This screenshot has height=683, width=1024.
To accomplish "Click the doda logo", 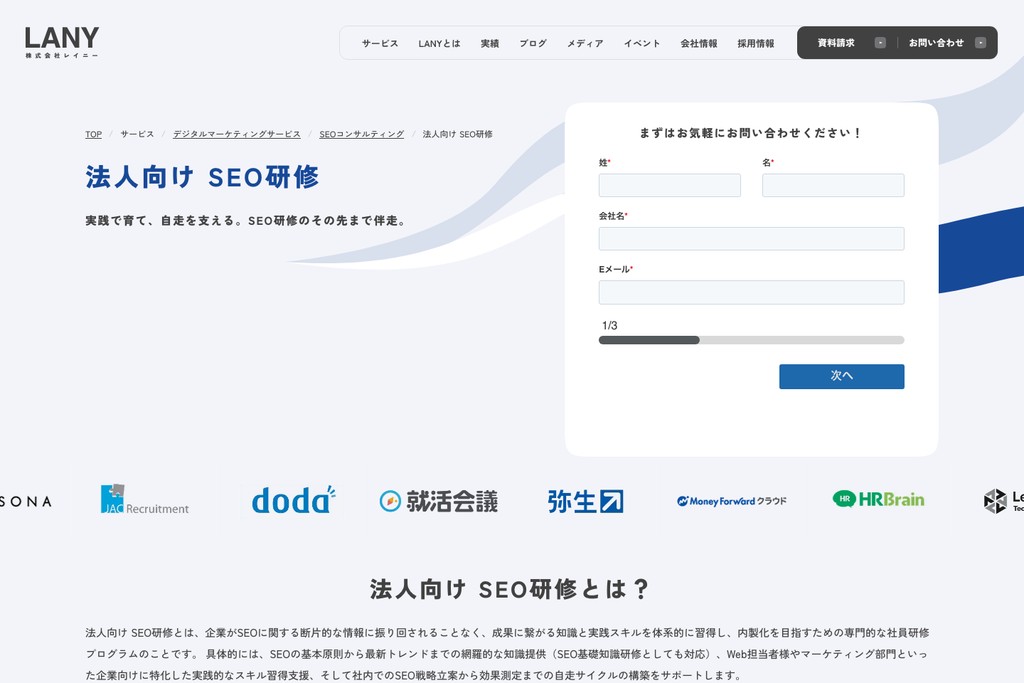I will tap(293, 500).
